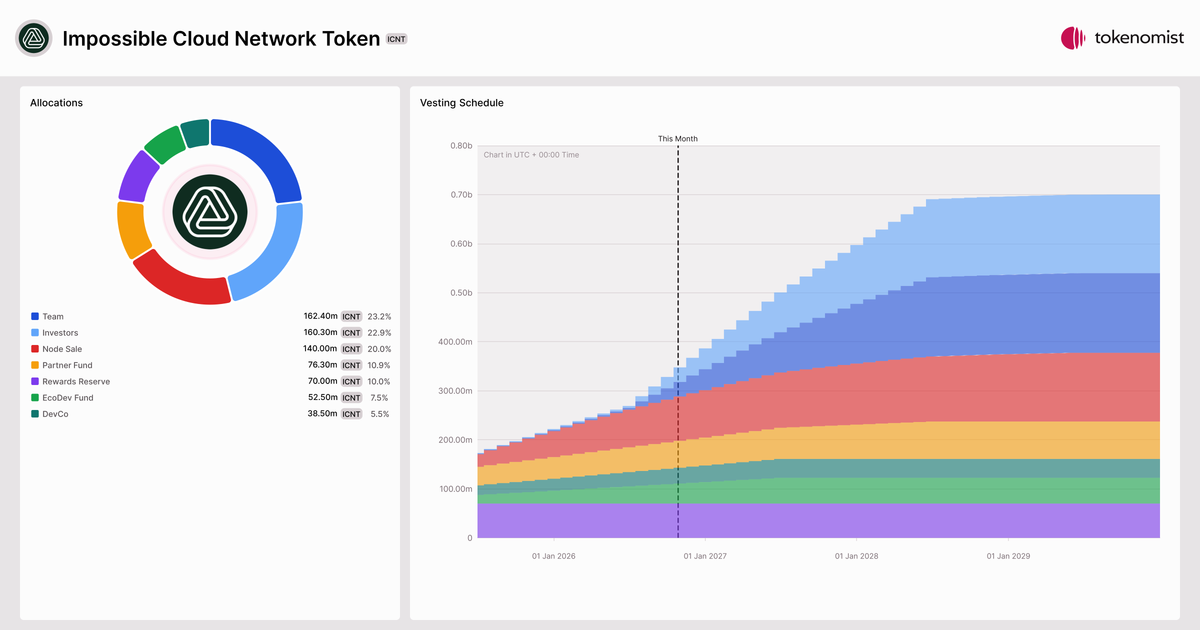Screen dimensions: 1200x630
Task: Click the purple Rewards Reserve chart band
Action: (x=818, y=520)
